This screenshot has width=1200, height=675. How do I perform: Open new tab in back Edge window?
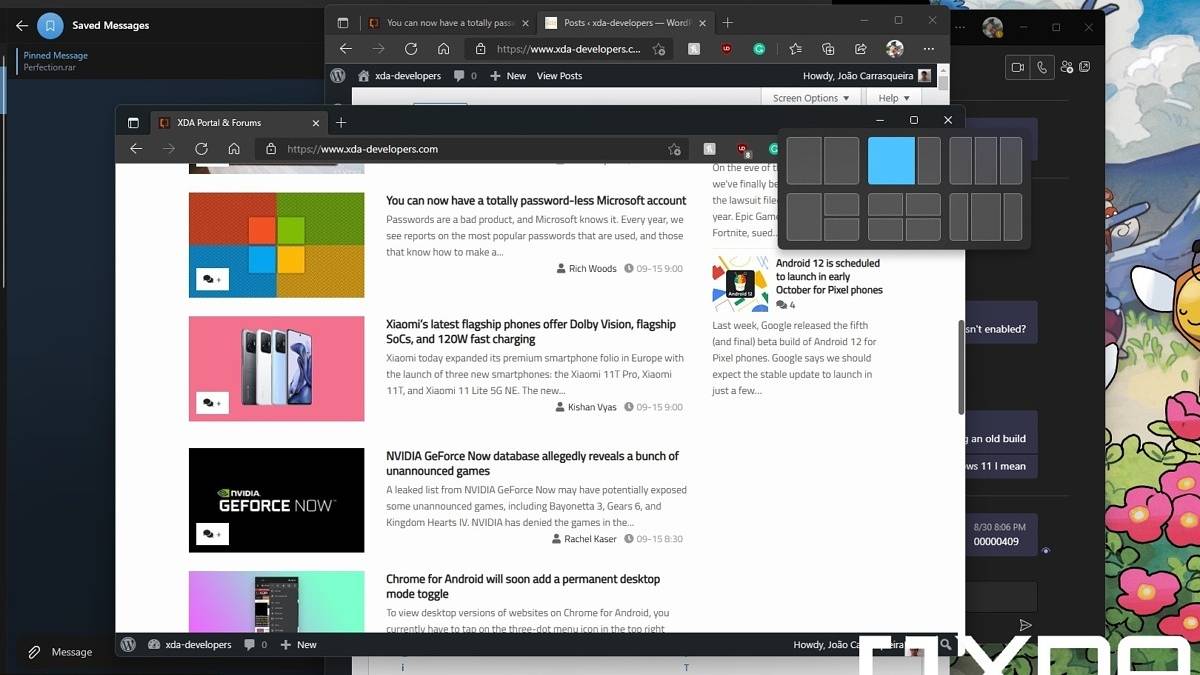tap(728, 22)
